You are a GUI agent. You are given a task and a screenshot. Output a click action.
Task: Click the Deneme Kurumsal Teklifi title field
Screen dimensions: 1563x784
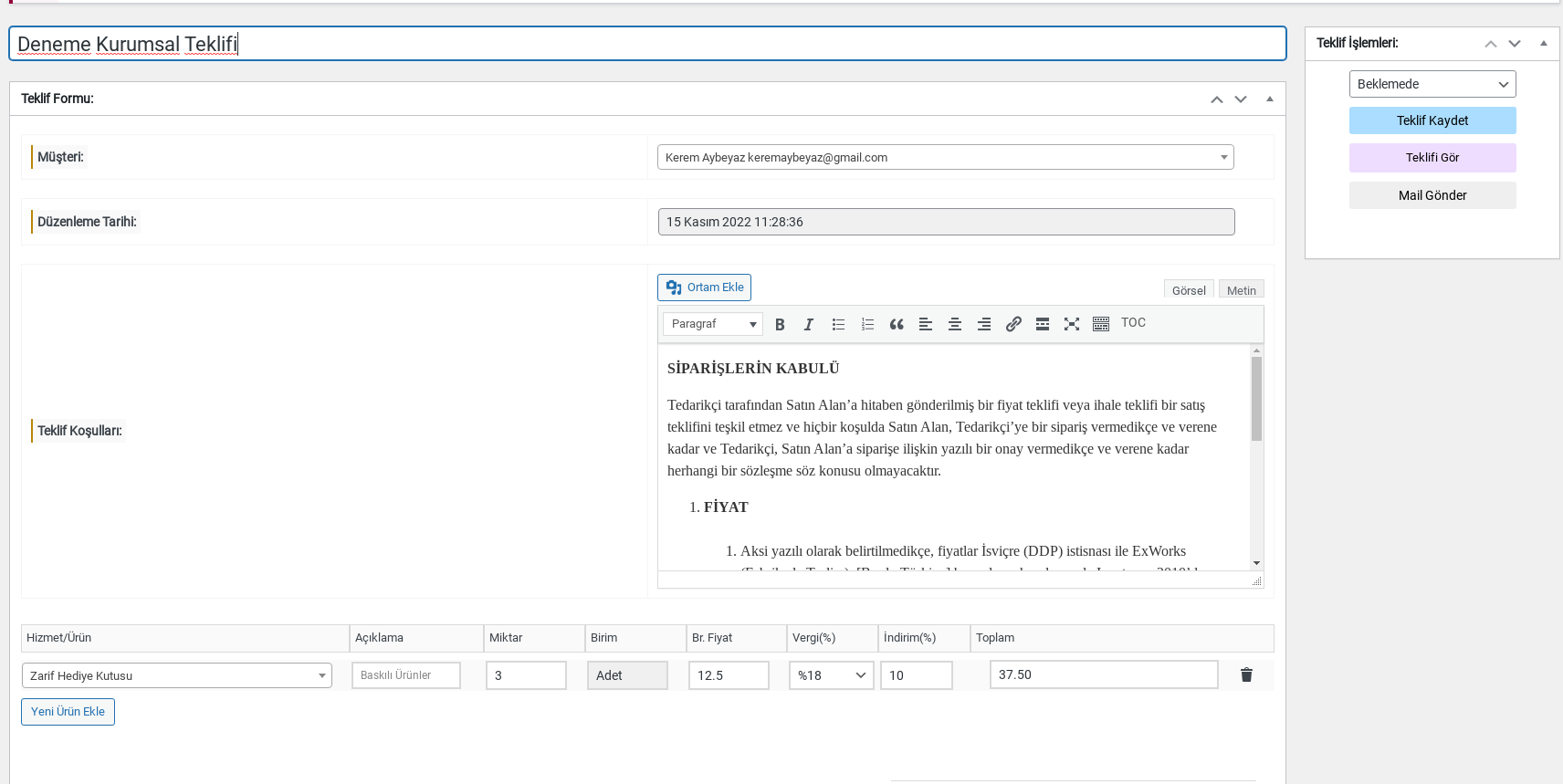click(647, 44)
